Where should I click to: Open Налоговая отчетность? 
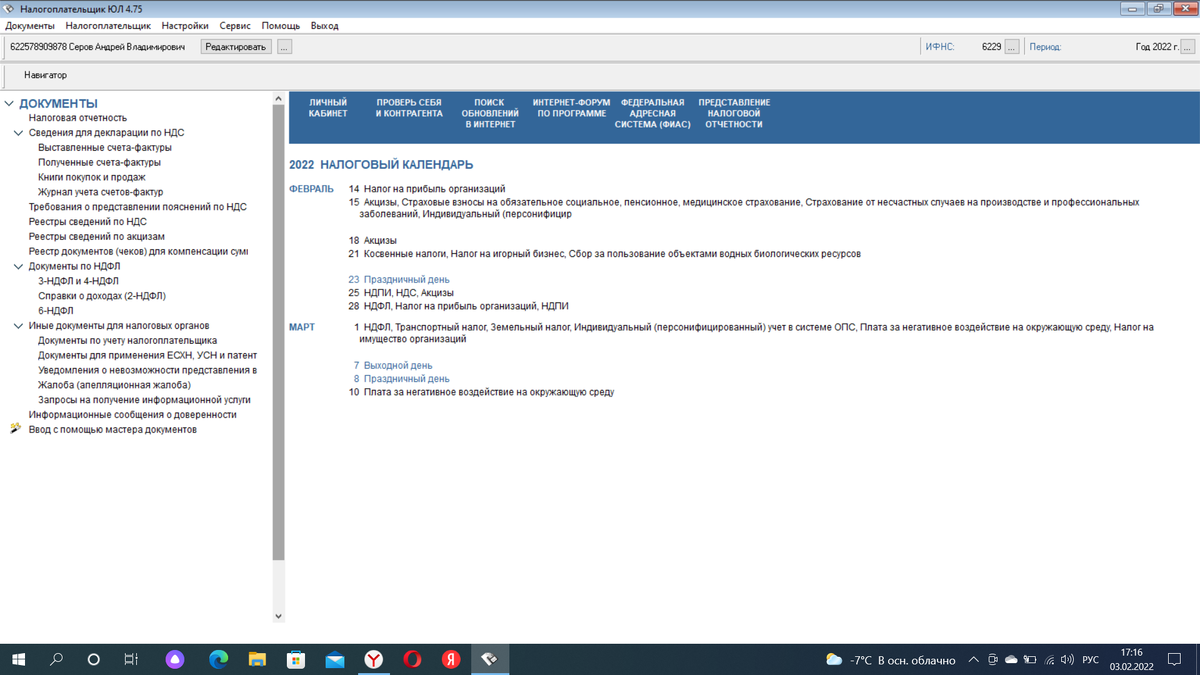[78, 118]
